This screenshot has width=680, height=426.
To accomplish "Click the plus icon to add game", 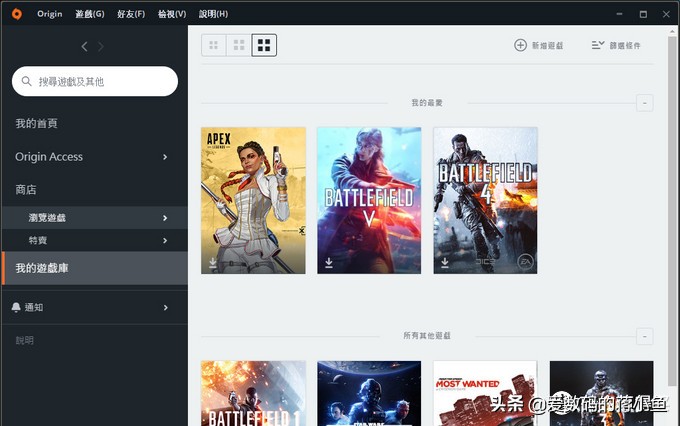I will [520, 45].
